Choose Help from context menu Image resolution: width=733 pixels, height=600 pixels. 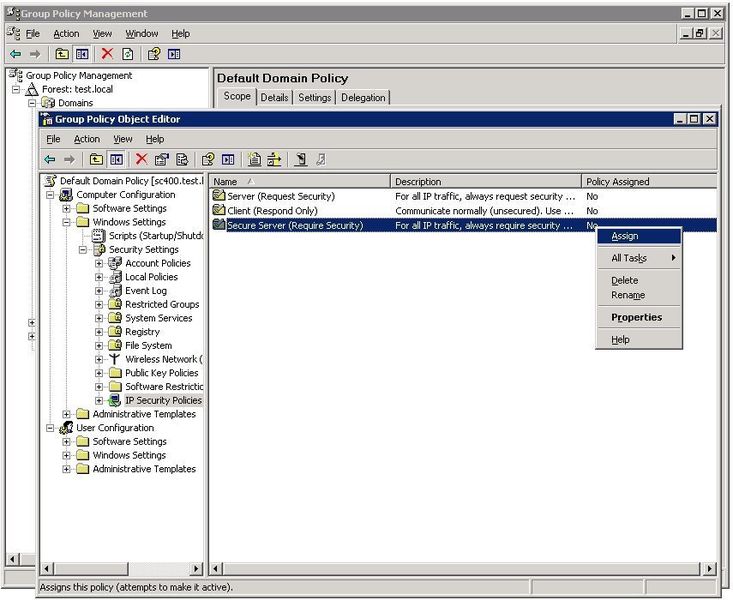click(639, 340)
